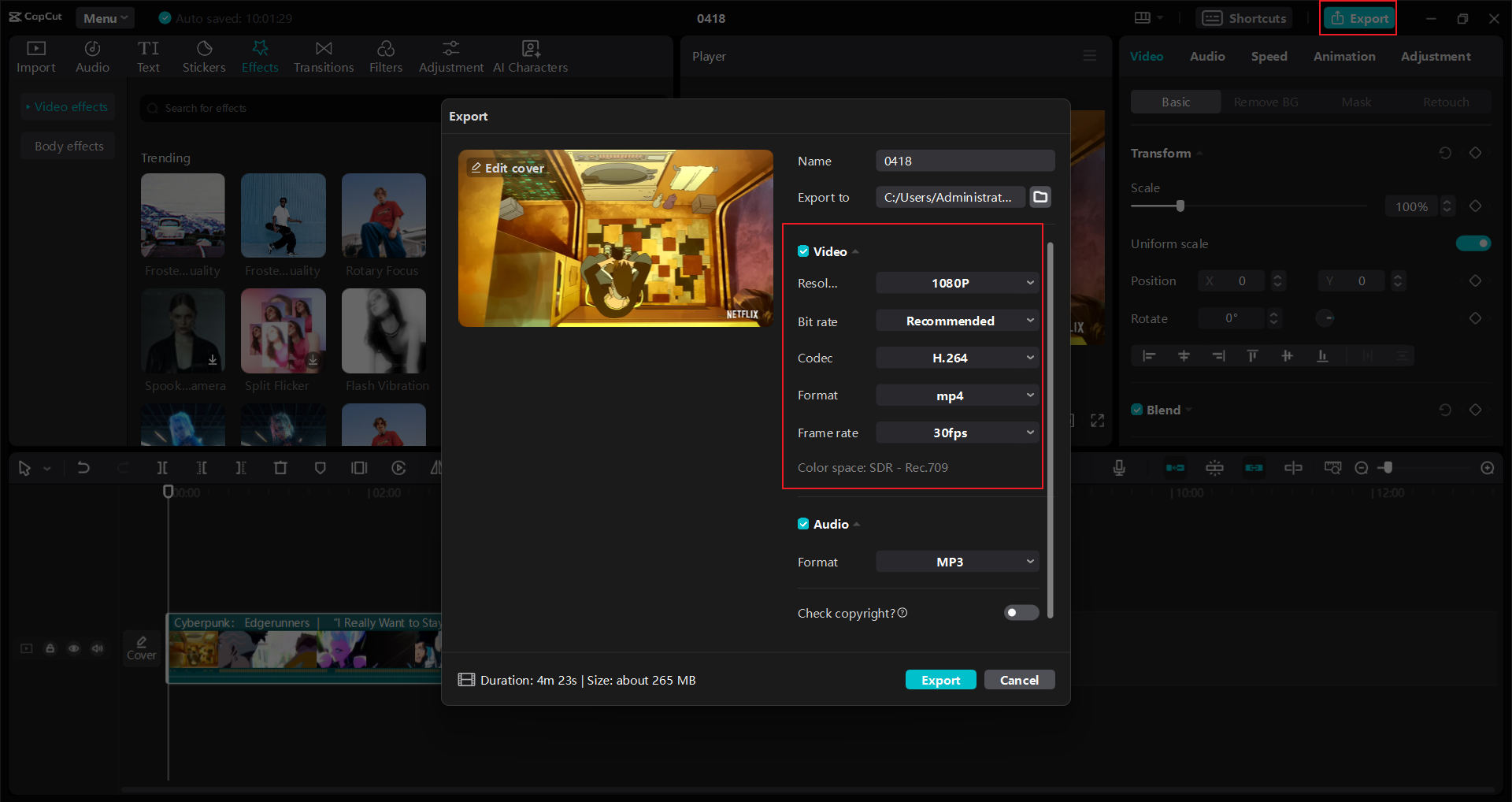Image resolution: width=1512 pixels, height=802 pixels.
Task: Open the Menu dropdown in title bar
Action: pyautogui.click(x=105, y=18)
